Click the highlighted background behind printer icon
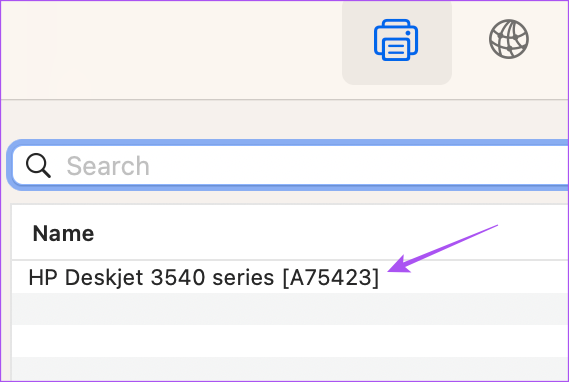 click(397, 42)
